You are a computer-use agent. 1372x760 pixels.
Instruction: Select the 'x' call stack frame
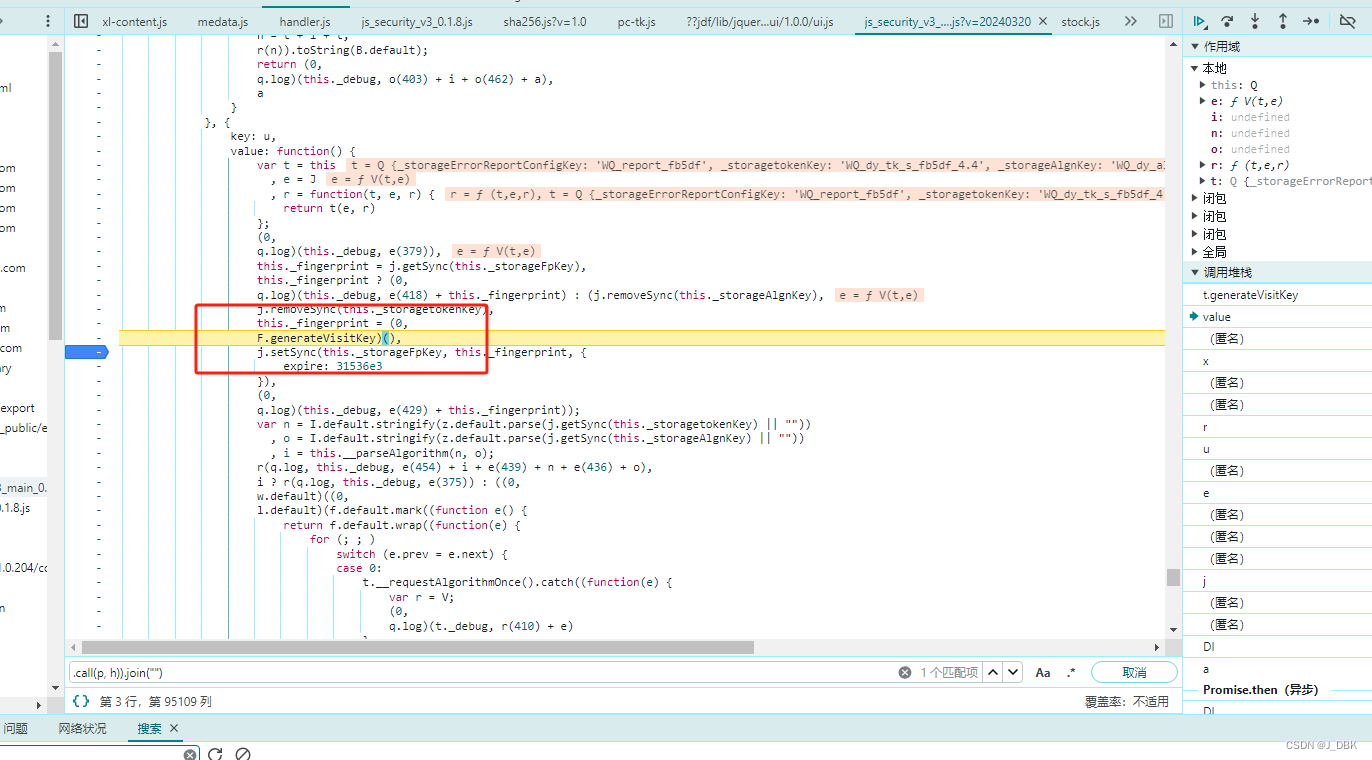(x=1277, y=361)
